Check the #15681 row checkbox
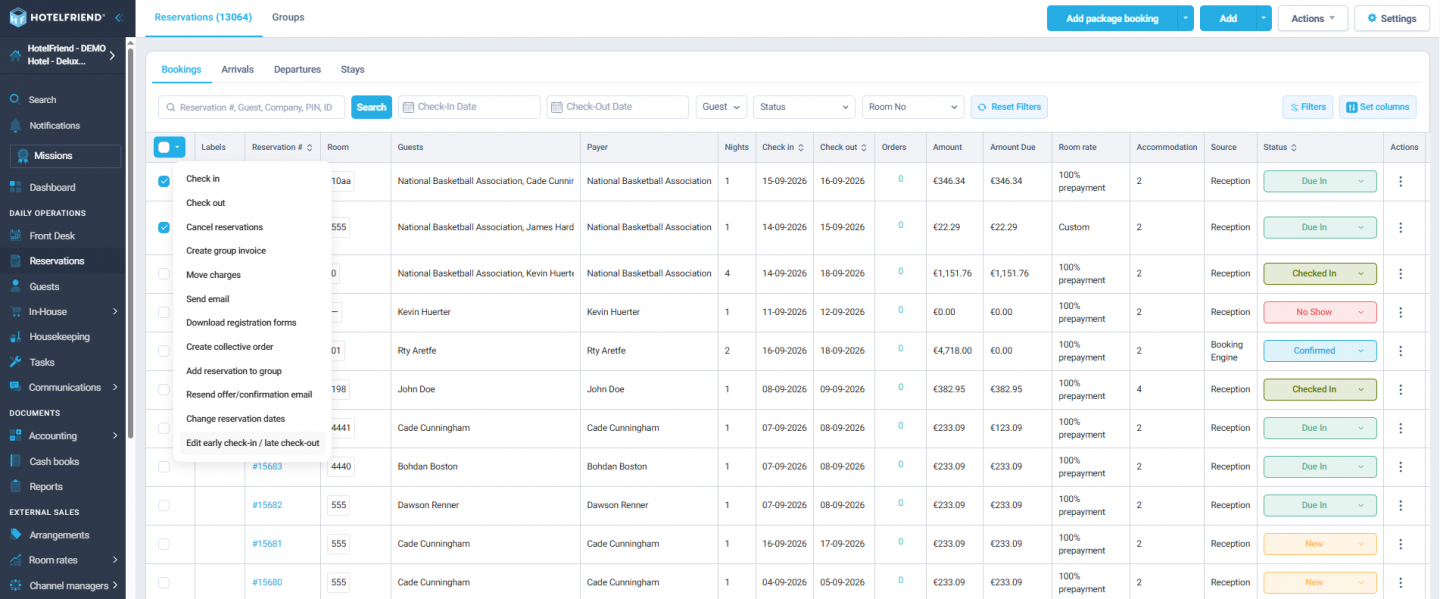This screenshot has height=599, width=1440. tap(164, 544)
